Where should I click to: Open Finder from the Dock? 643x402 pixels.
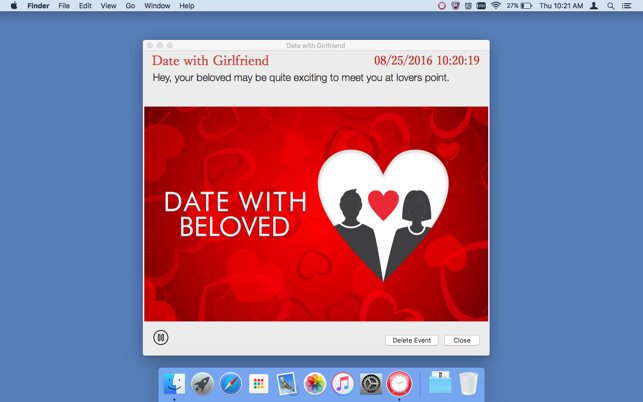[174, 384]
